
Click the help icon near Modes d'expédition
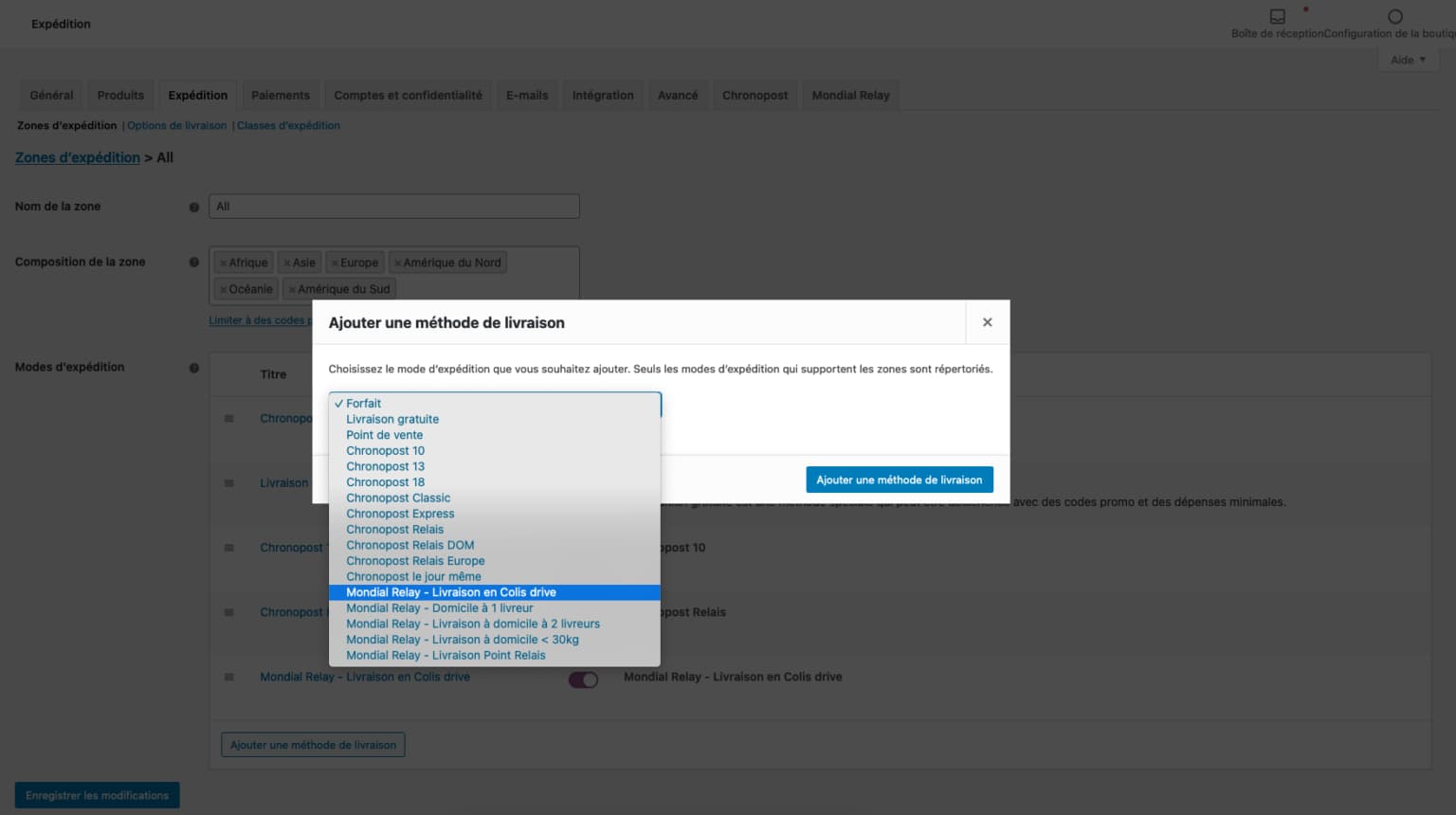coord(194,368)
